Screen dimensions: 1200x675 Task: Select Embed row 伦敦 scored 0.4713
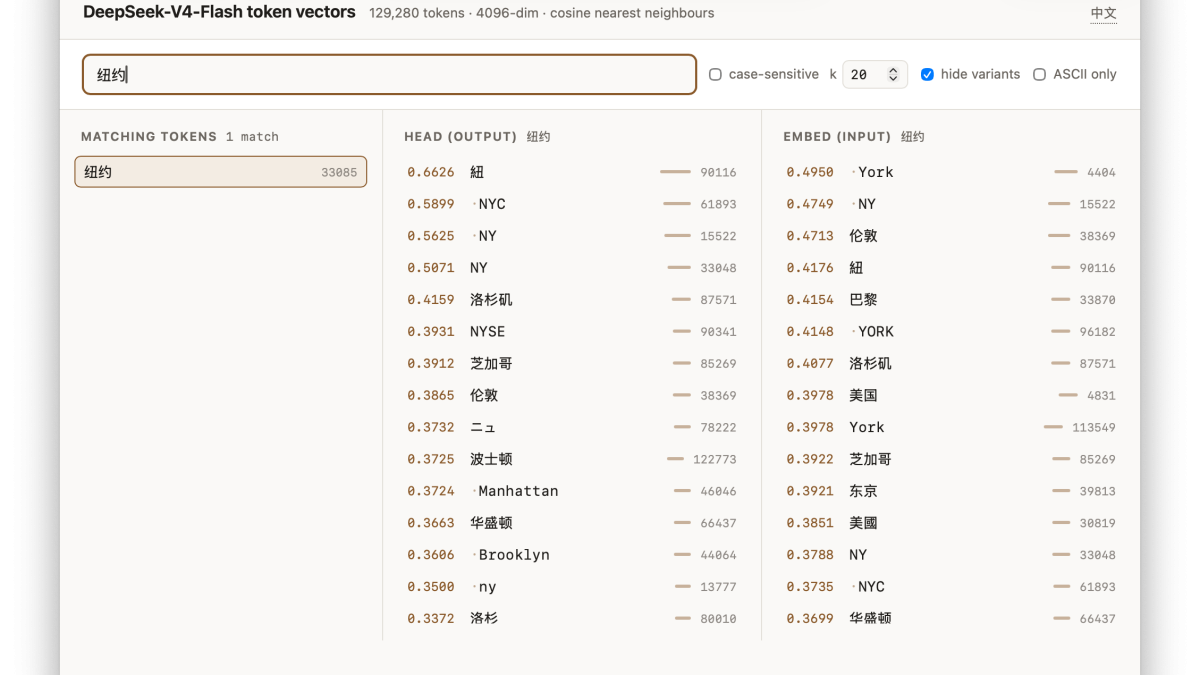tap(951, 236)
